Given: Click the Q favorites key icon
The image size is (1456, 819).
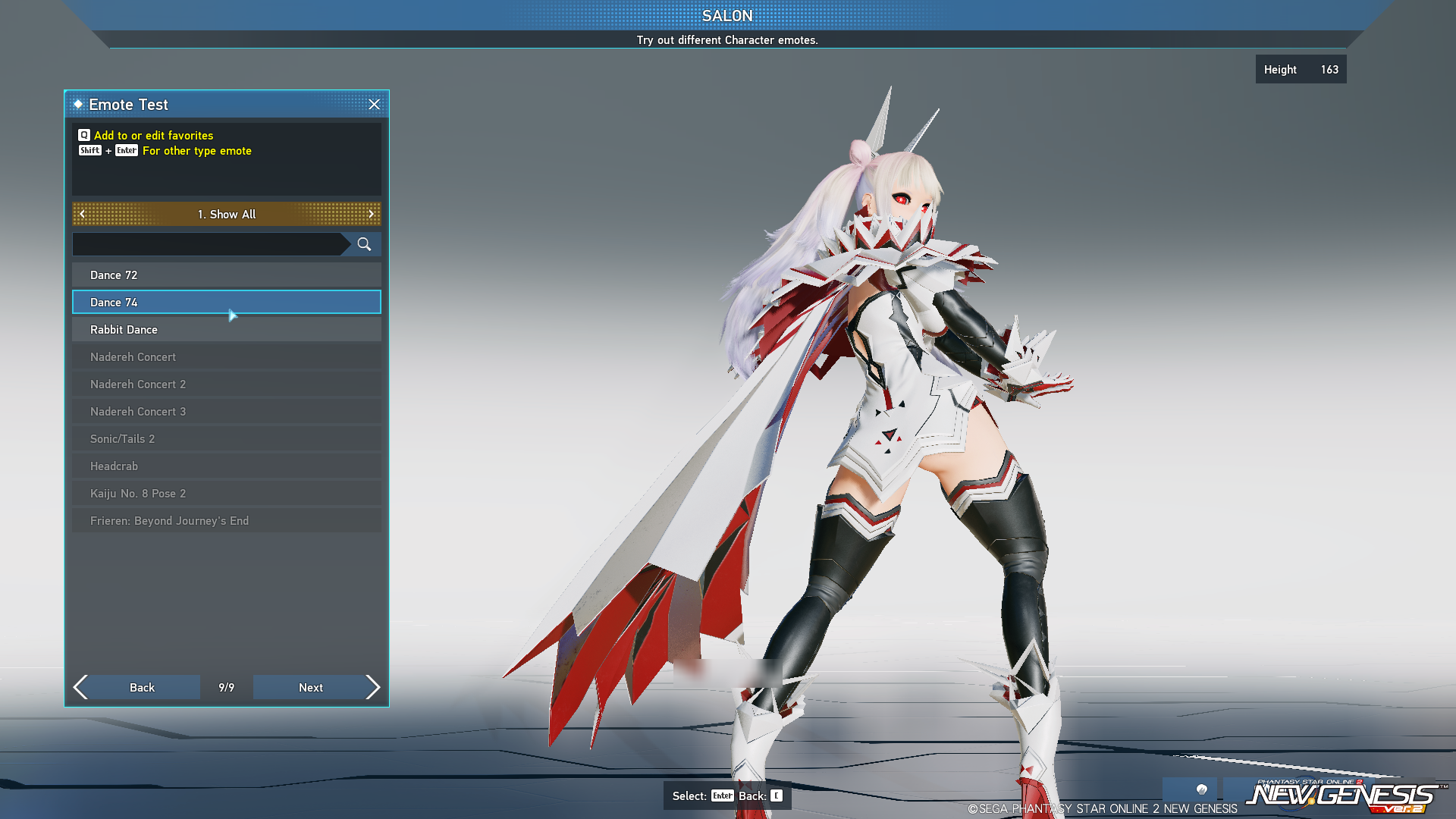Looking at the screenshot, I should [84, 135].
